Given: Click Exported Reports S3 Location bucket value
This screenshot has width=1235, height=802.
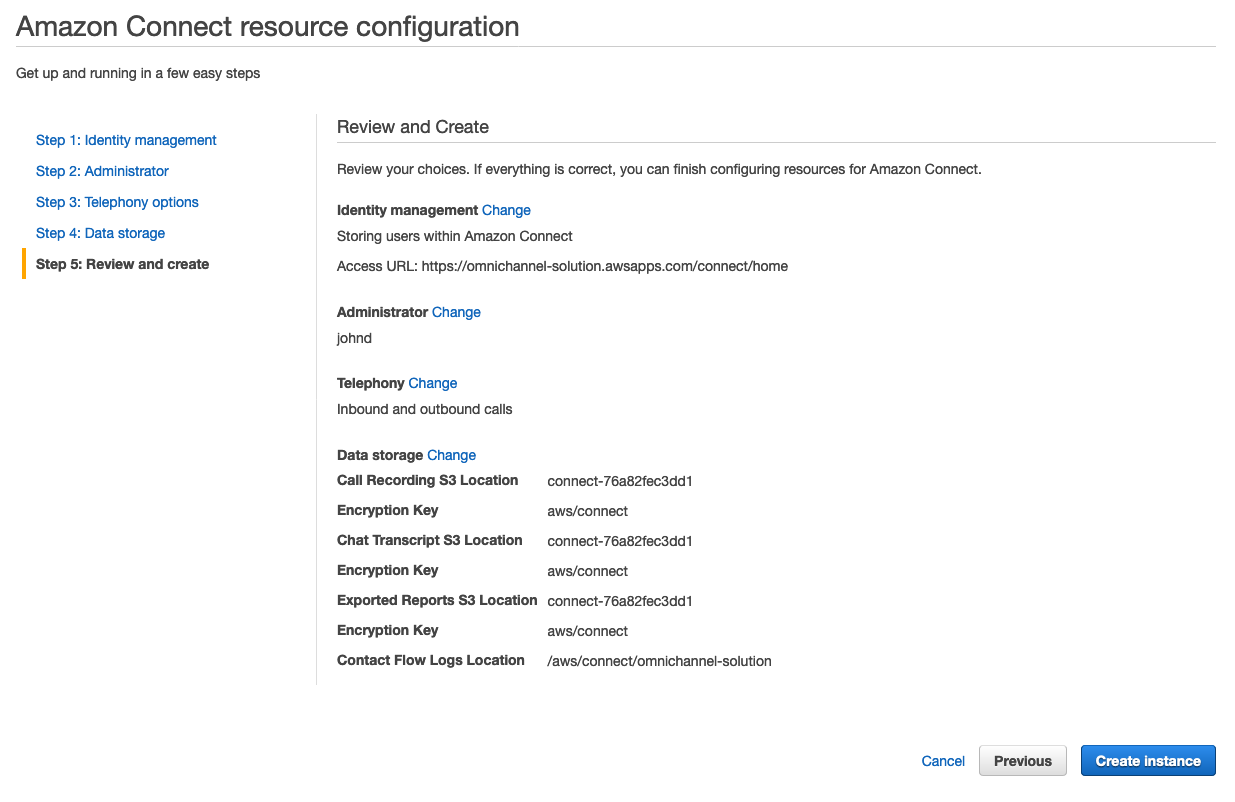Looking at the screenshot, I should (x=620, y=601).
